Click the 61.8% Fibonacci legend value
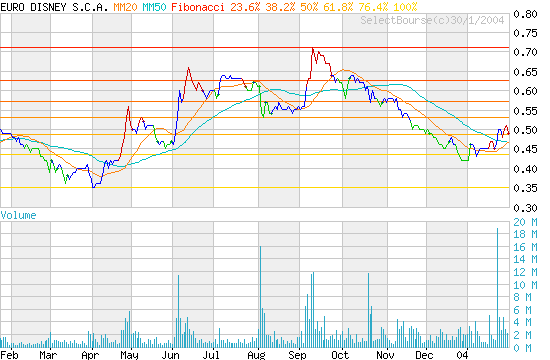550x360 pixels. pyautogui.click(x=338, y=7)
